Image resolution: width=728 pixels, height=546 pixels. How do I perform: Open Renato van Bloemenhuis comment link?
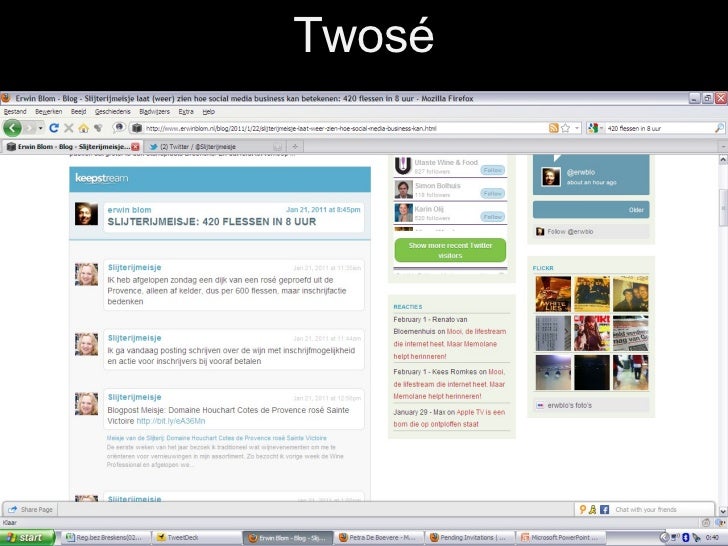[x=450, y=344]
